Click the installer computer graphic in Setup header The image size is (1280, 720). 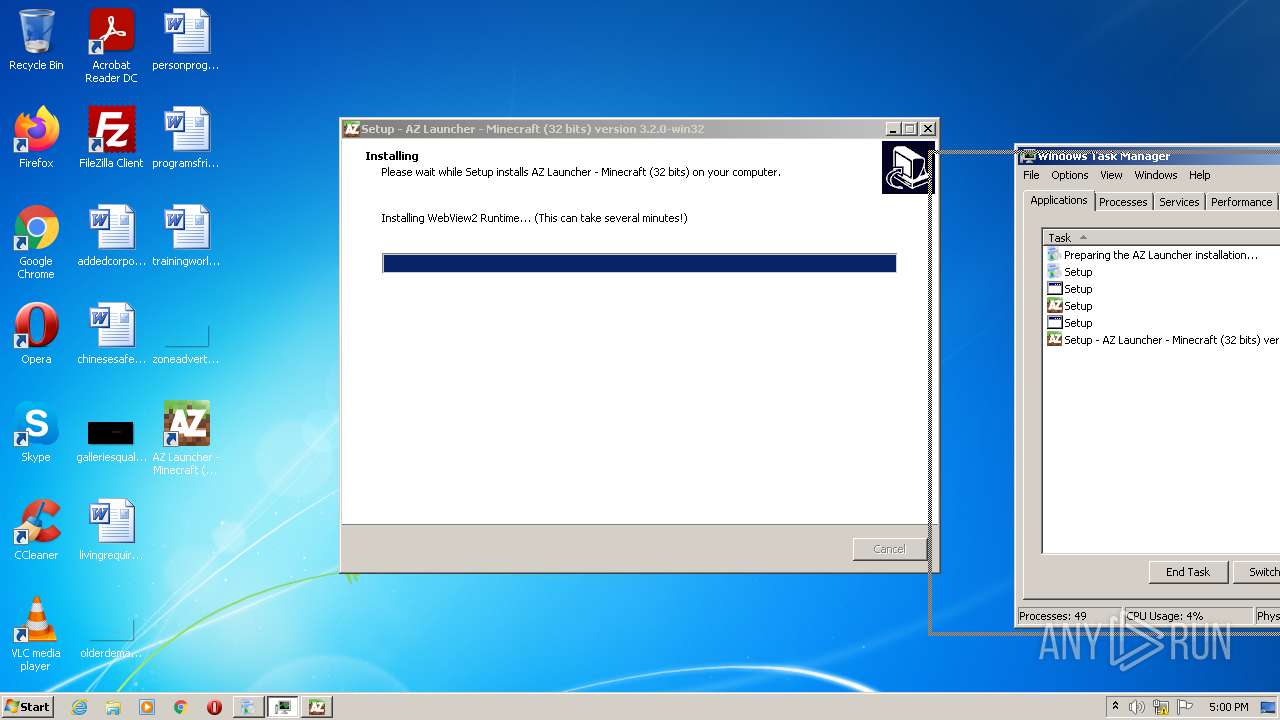click(x=908, y=167)
